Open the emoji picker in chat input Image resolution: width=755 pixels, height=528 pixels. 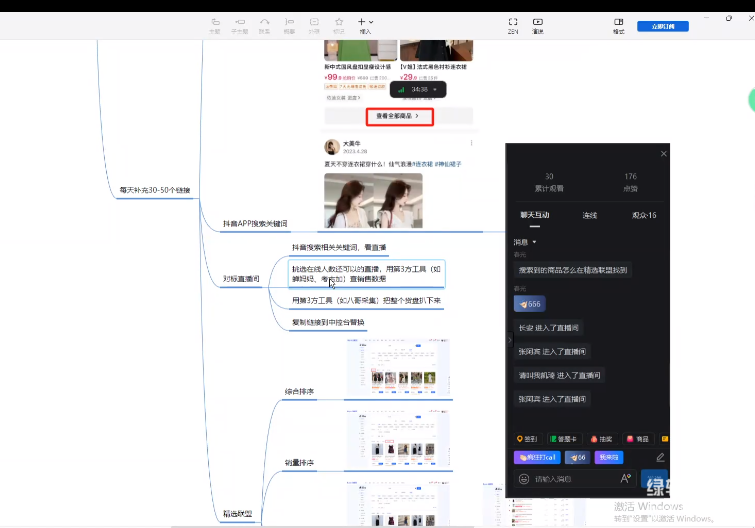click(x=523, y=479)
